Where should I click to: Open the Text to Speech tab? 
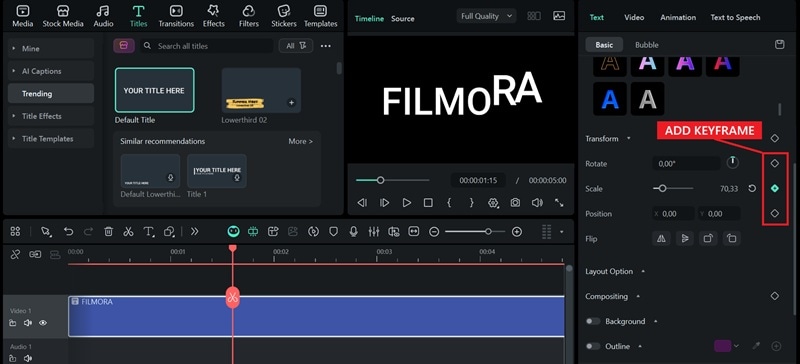(x=735, y=17)
